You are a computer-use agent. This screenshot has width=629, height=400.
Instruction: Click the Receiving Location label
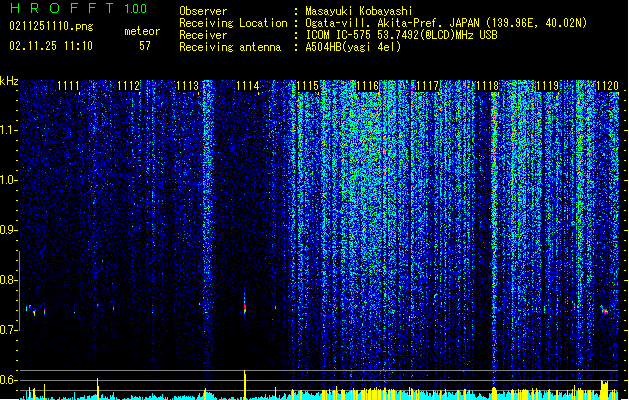[x=233, y=23]
